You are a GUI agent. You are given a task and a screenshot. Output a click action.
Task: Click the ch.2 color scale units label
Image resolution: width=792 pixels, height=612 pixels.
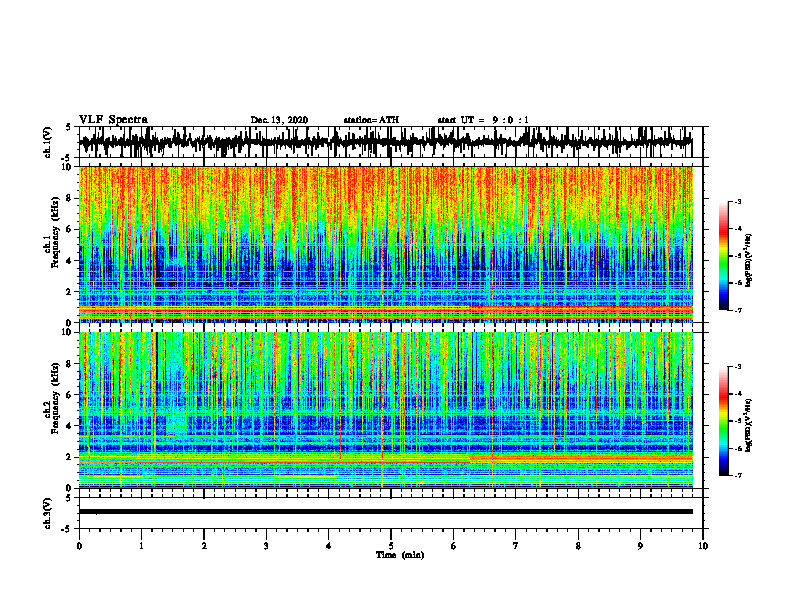pyautogui.click(x=749, y=425)
